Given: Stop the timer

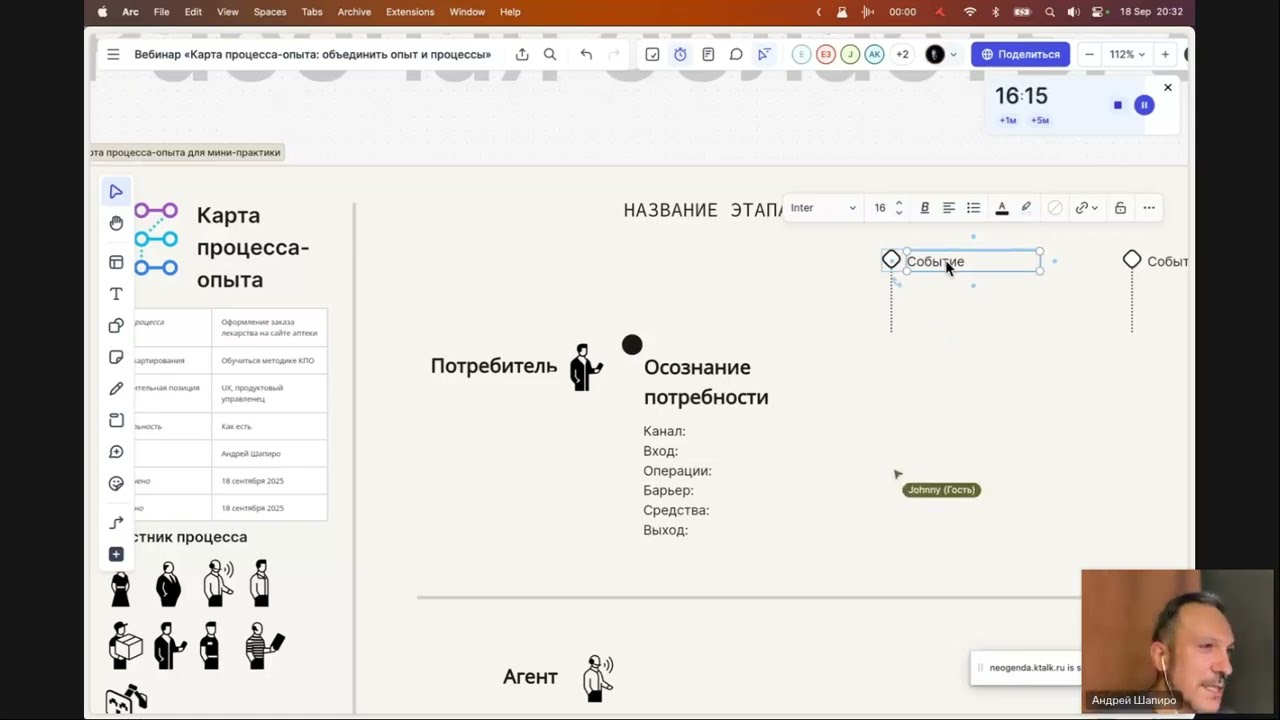Looking at the screenshot, I should (1118, 105).
